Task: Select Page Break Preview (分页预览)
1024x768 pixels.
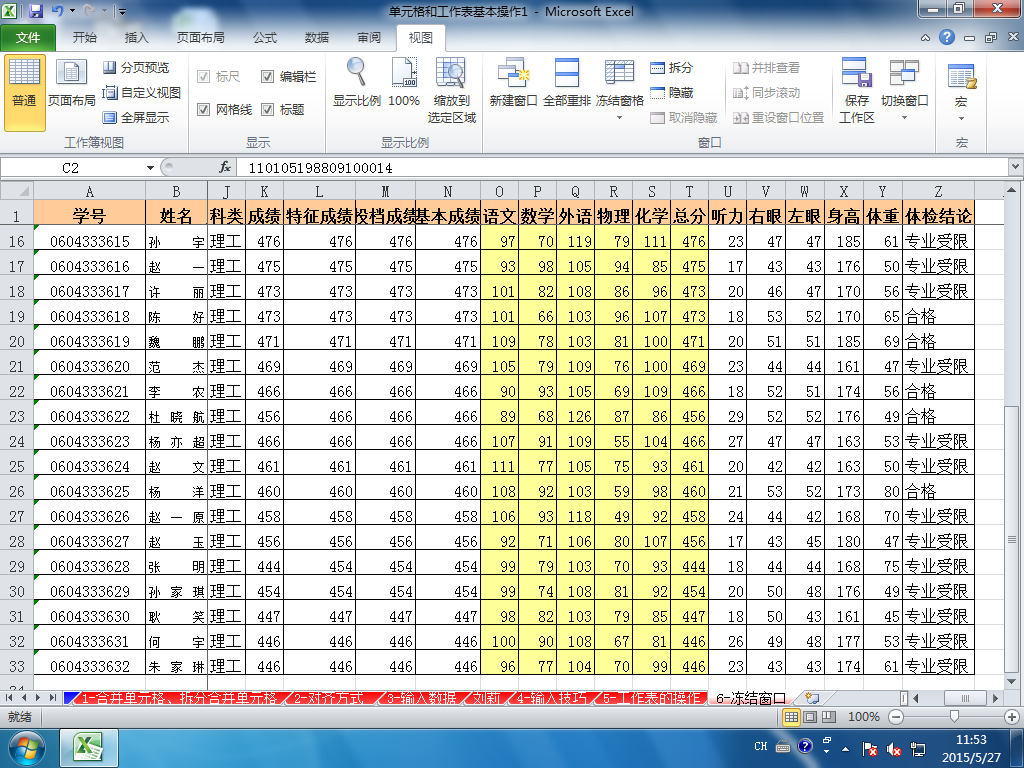Action: 136,67
